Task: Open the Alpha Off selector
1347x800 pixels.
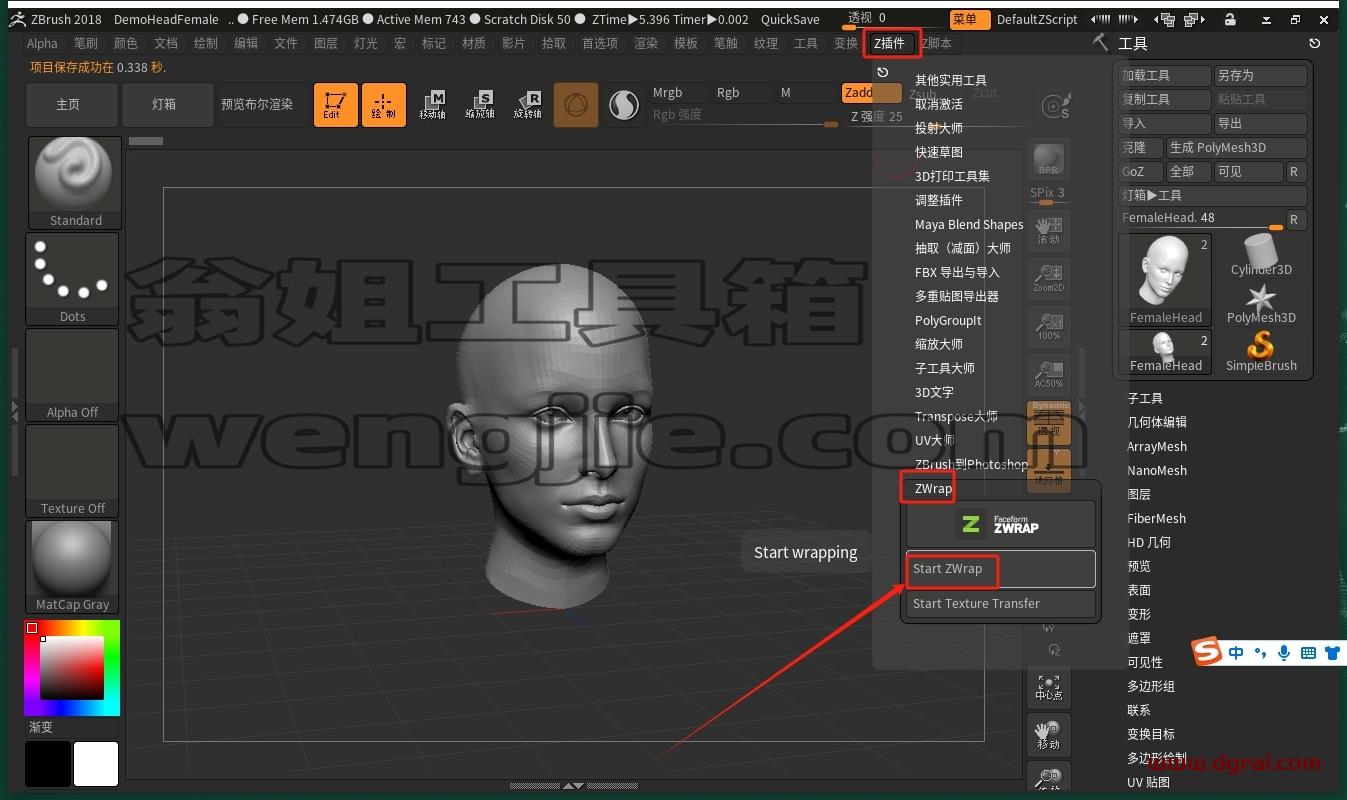Action: click(x=73, y=375)
